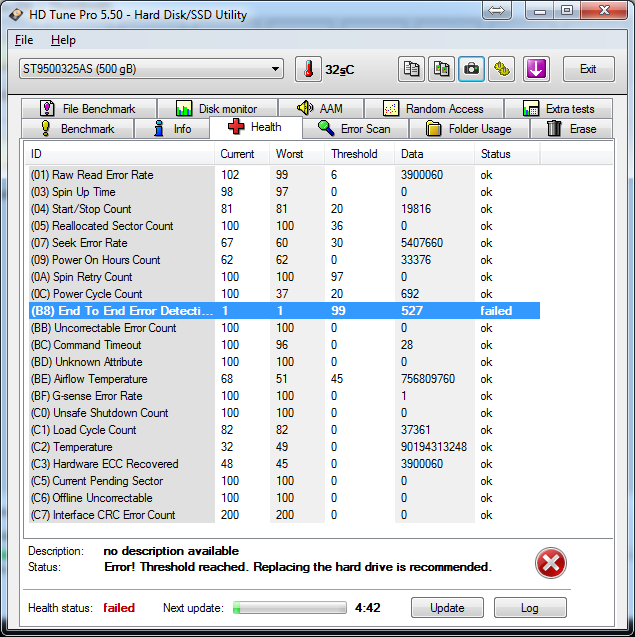
Task: Select the (09) Power On Hours Count row
Action: (x=284, y=260)
